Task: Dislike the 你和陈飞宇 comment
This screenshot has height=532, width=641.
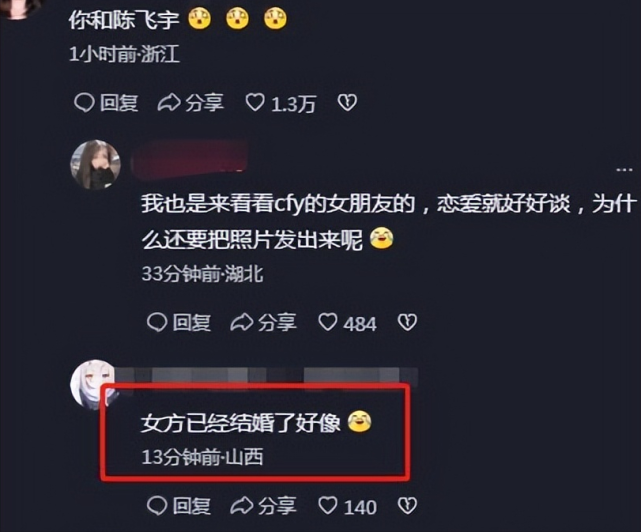Action: (x=347, y=102)
